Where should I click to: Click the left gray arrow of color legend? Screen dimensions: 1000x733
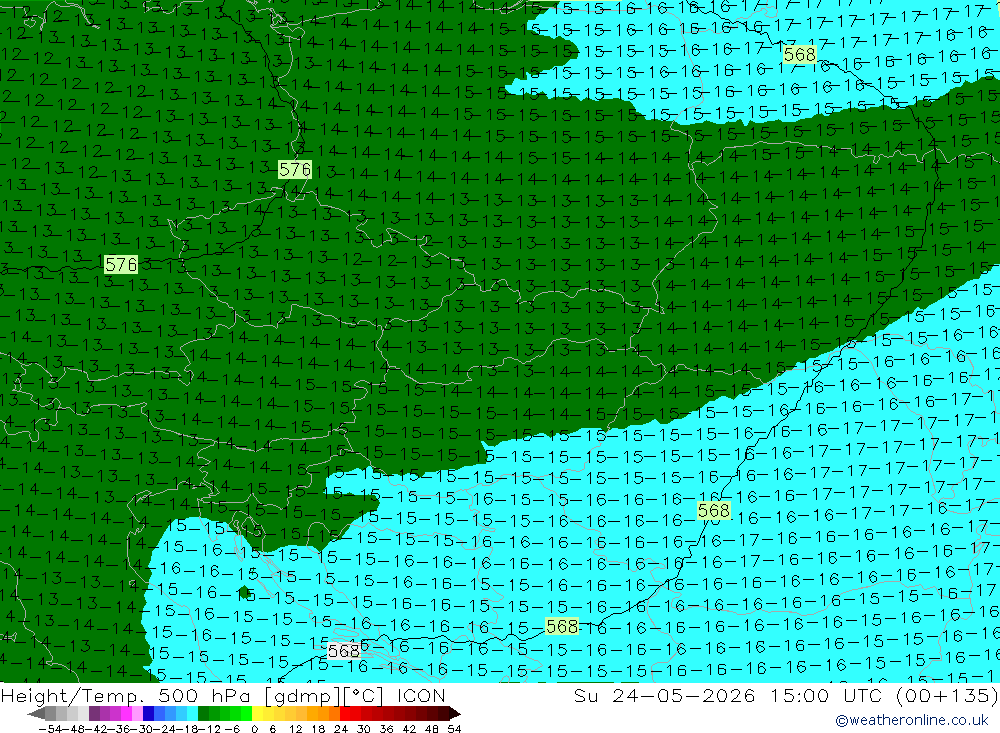pos(36,714)
